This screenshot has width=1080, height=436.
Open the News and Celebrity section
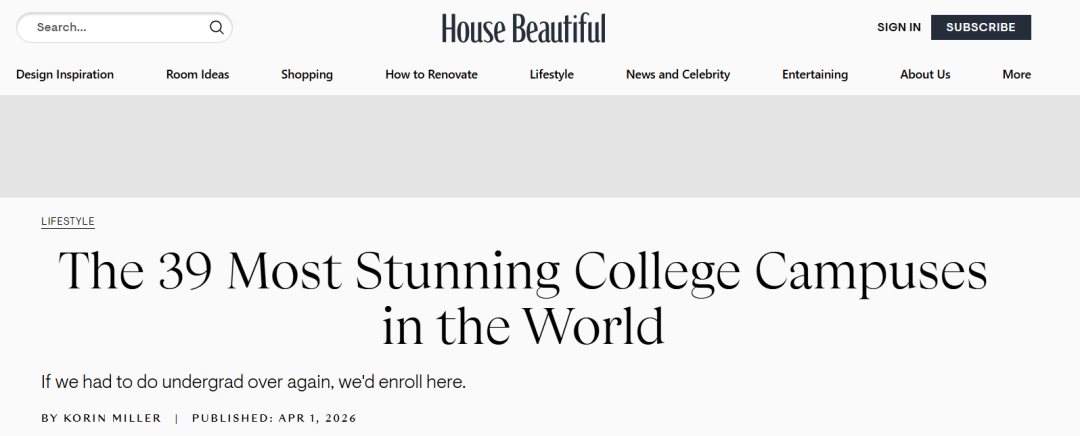[x=677, y=75]
